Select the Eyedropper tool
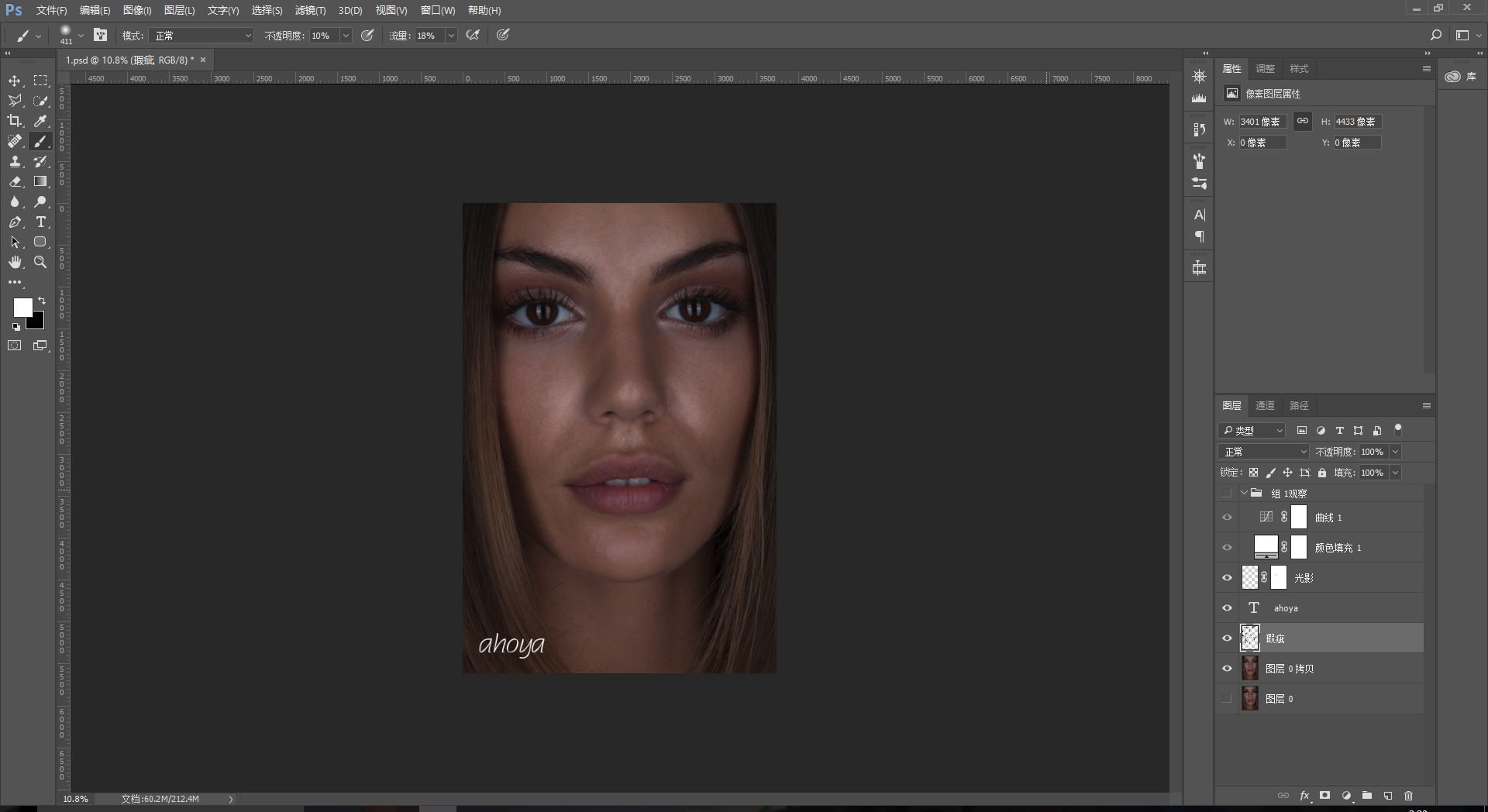The width and height of the screenshot is (1488, 812). click(40, 121)
